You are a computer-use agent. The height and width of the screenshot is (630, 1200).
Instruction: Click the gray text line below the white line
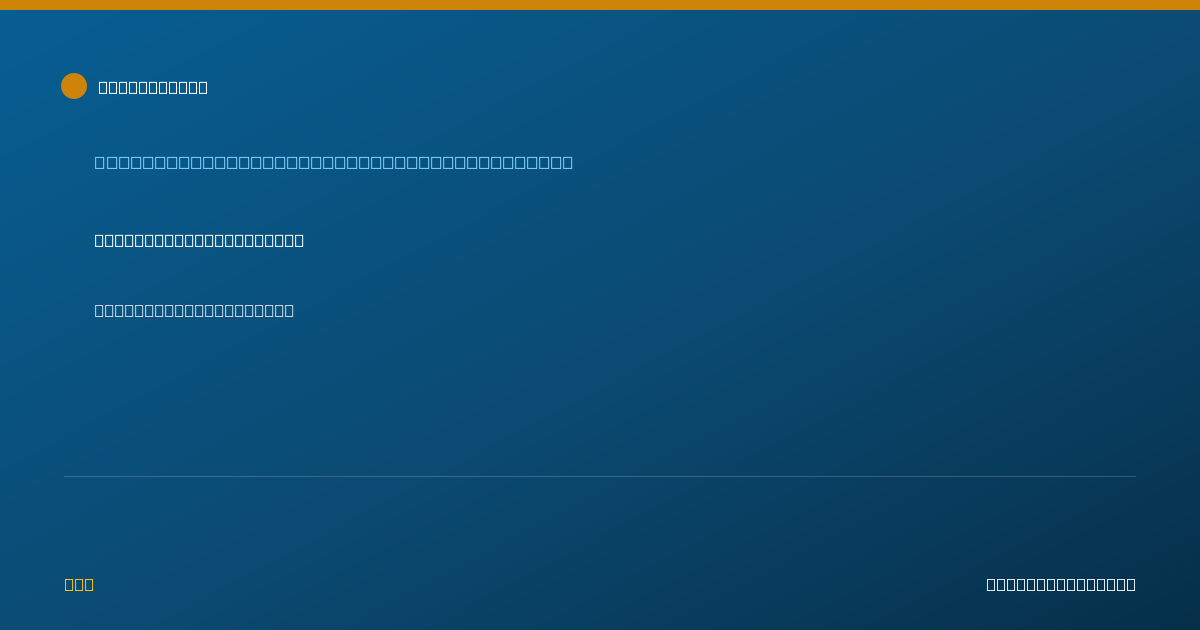(x=194, y=310)
